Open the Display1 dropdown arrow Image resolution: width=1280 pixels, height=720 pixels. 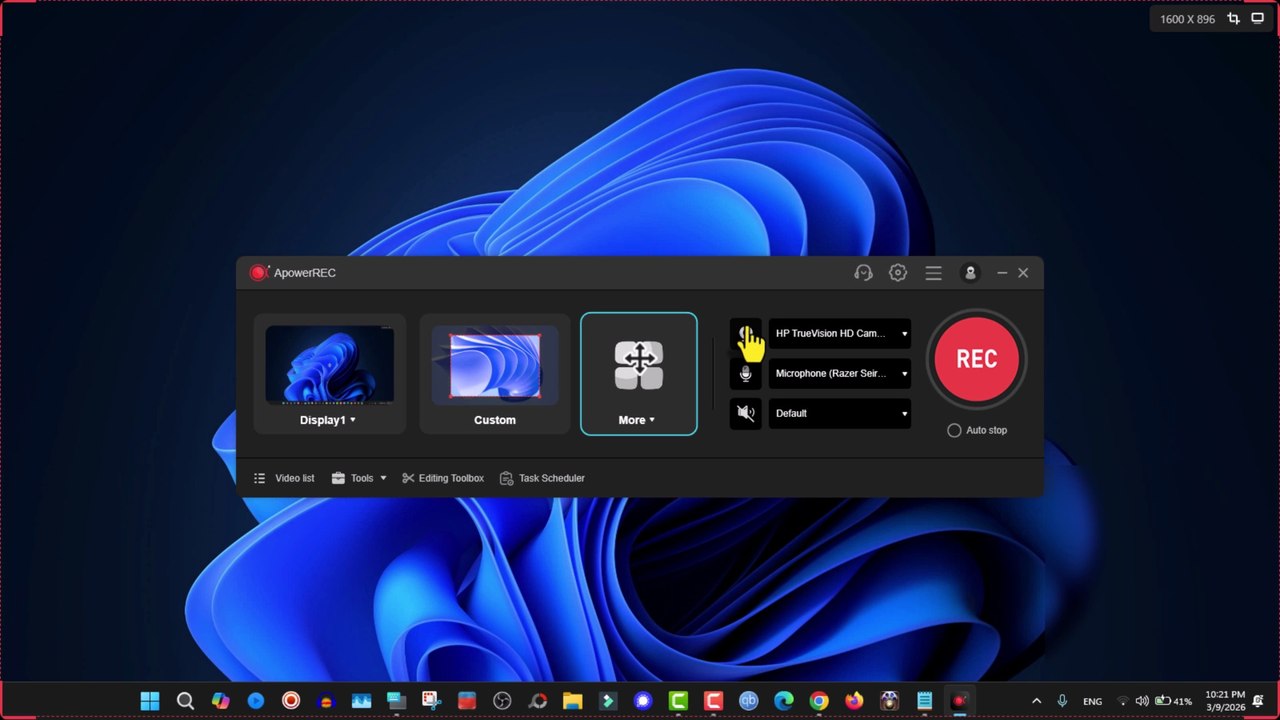[x=353, y=420]
